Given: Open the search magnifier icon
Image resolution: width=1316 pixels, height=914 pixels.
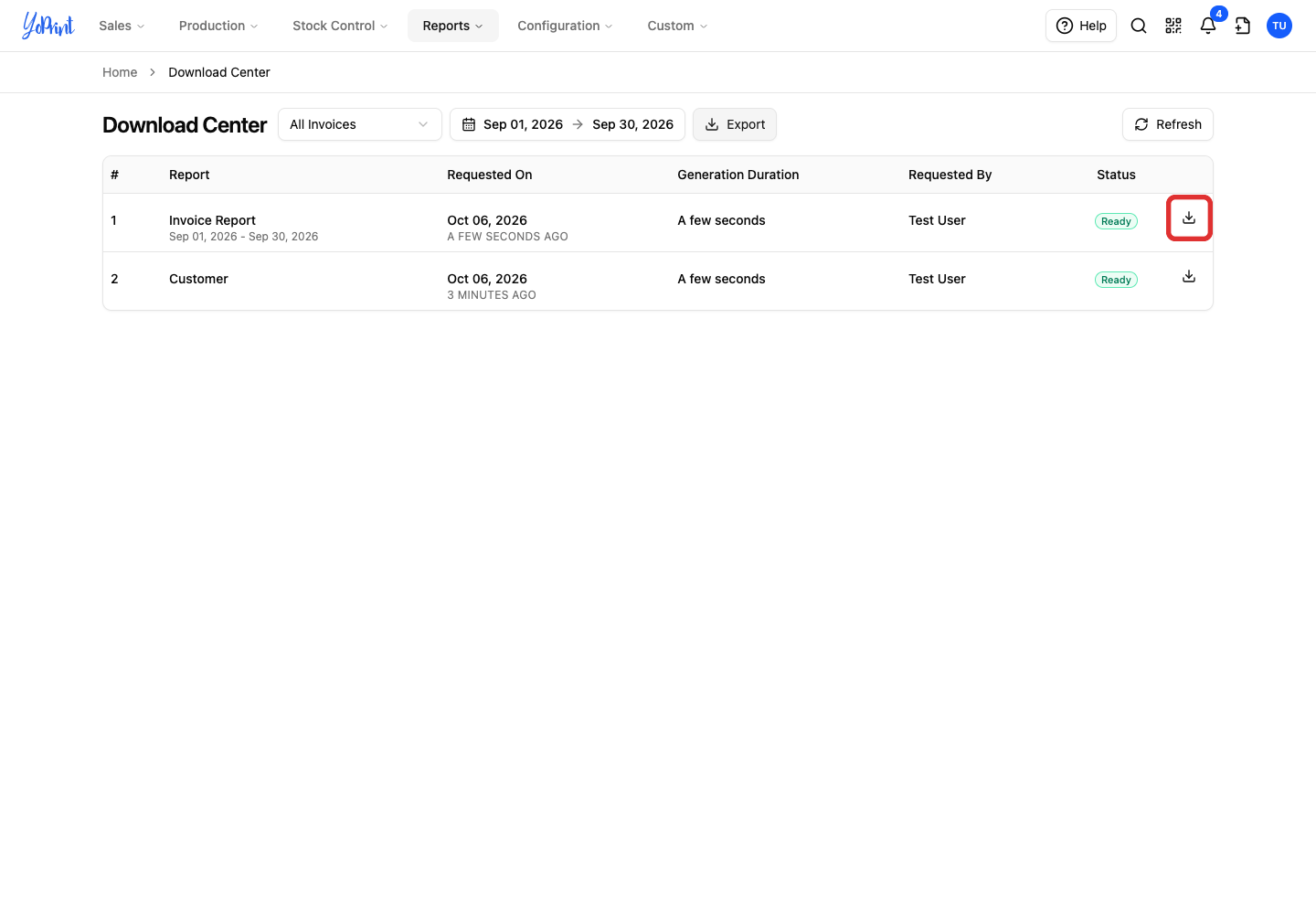Looking at the screenshot, I should 1139,26.
